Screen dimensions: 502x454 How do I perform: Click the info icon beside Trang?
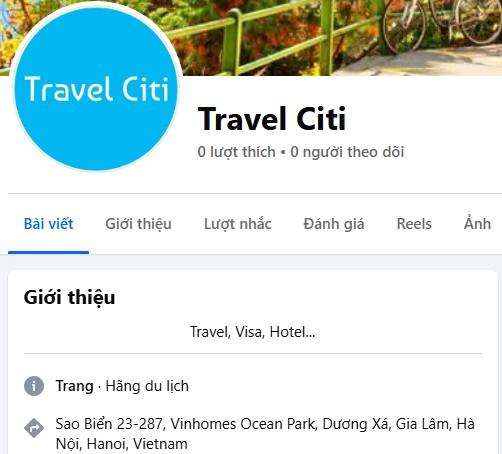point(34,386)
